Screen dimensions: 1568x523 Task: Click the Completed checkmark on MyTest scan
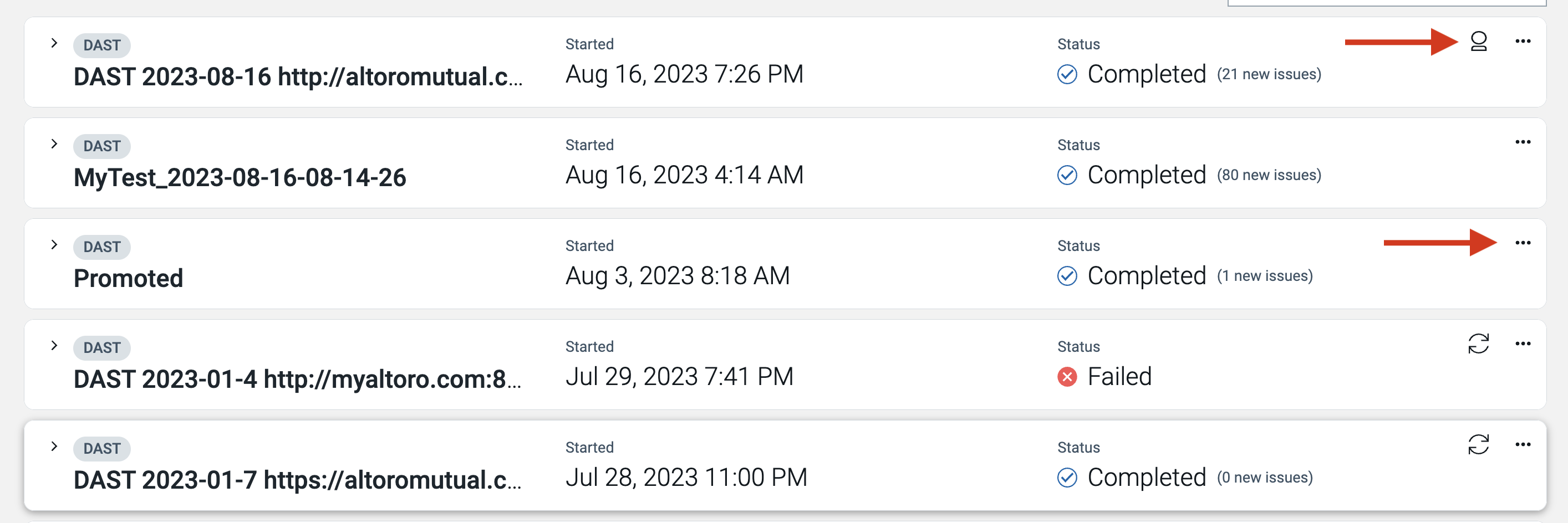coord(1067,175)
